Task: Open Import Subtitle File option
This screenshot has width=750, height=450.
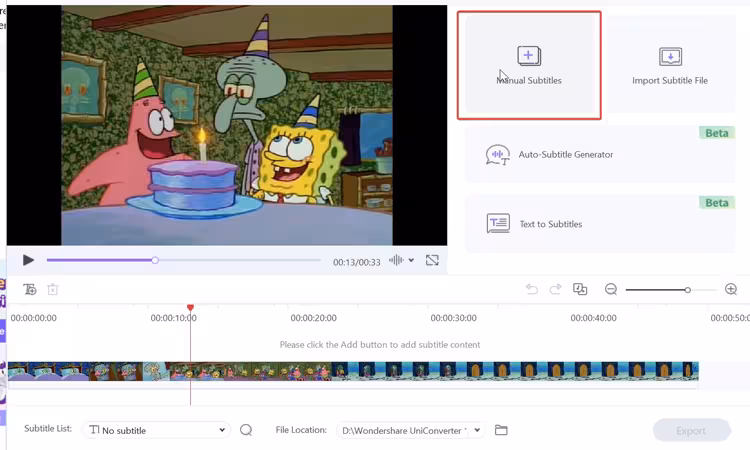Action: (671, 65)
